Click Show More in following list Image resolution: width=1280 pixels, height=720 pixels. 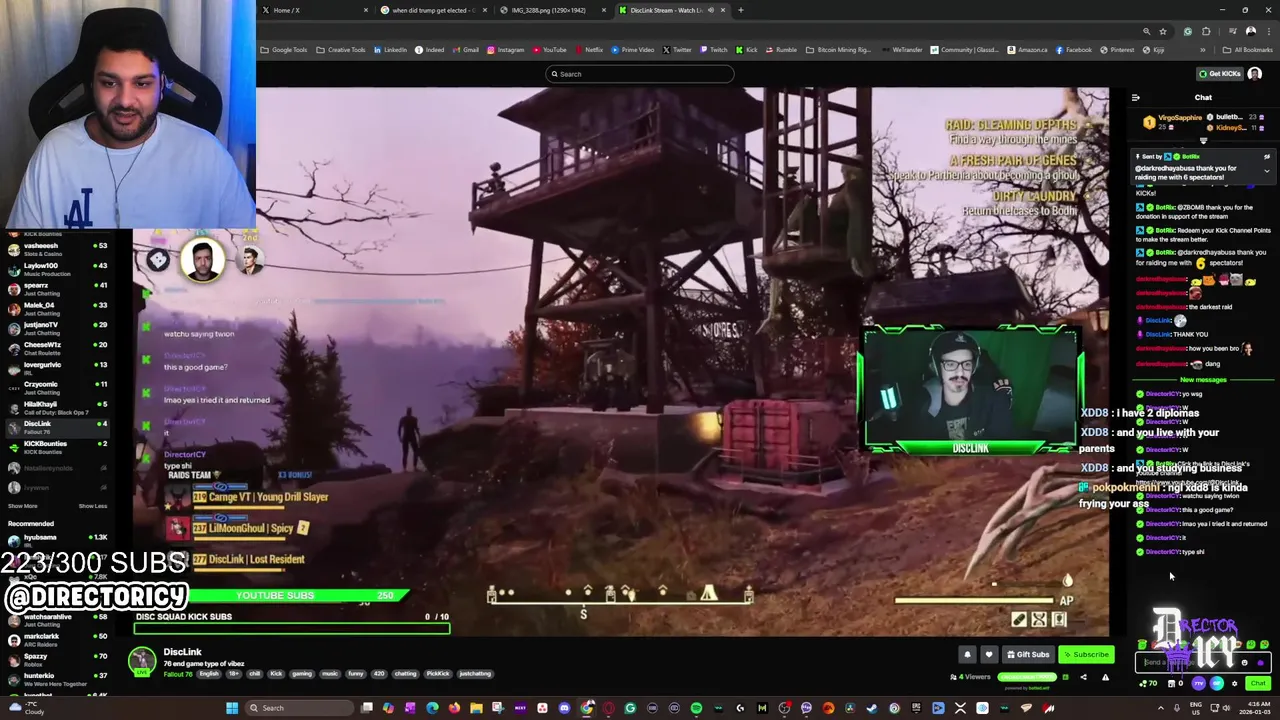point(22,506)
